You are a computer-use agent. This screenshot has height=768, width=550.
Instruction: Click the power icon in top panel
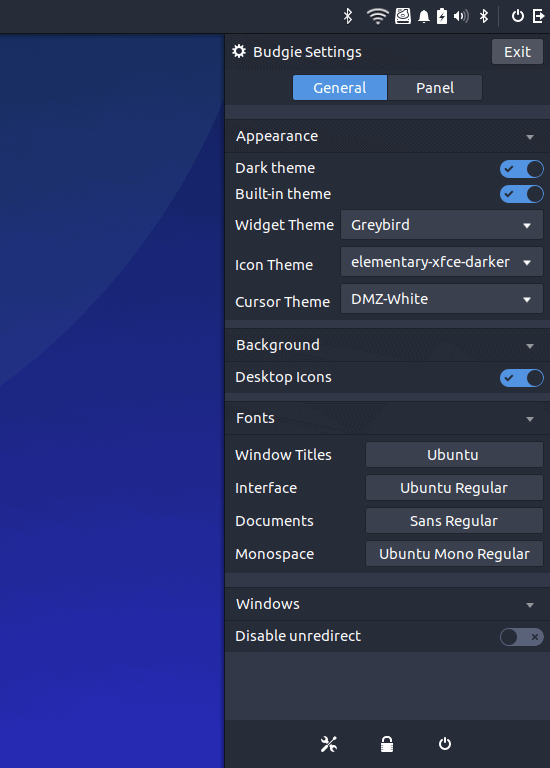pyautogui.click(x=518, y=16)
